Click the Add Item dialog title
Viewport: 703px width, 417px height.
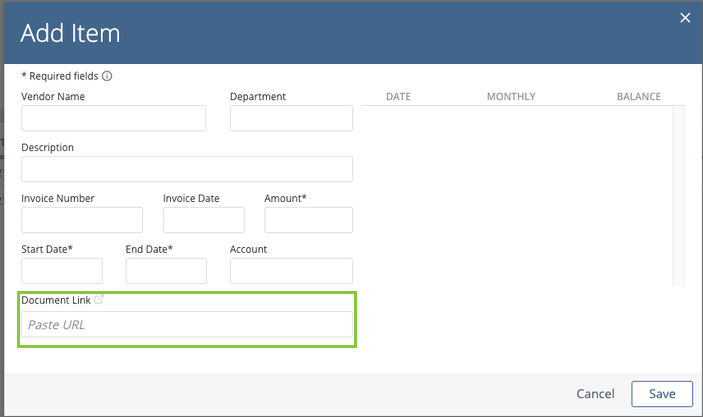click(70, 33)
